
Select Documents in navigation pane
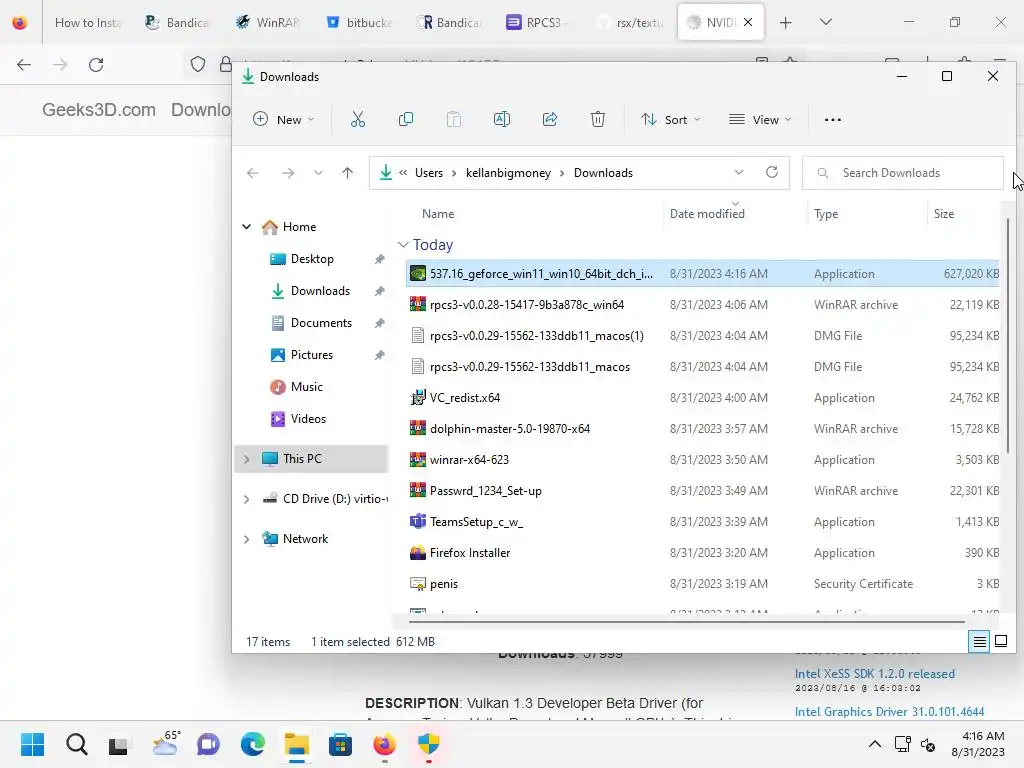coord(321,323)
